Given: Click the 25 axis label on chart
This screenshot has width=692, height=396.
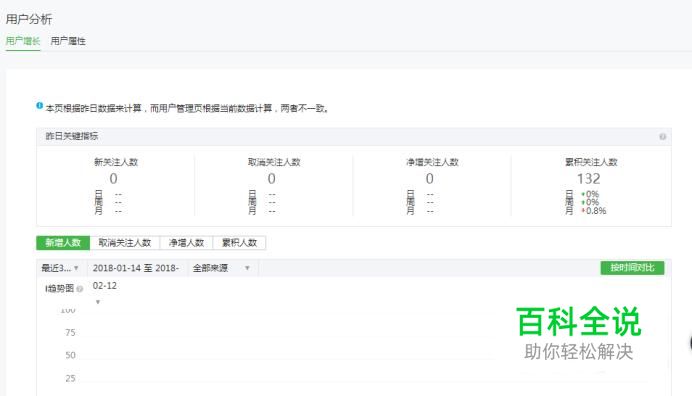Looking at the screenshot, I should click(x=70, y=378).
